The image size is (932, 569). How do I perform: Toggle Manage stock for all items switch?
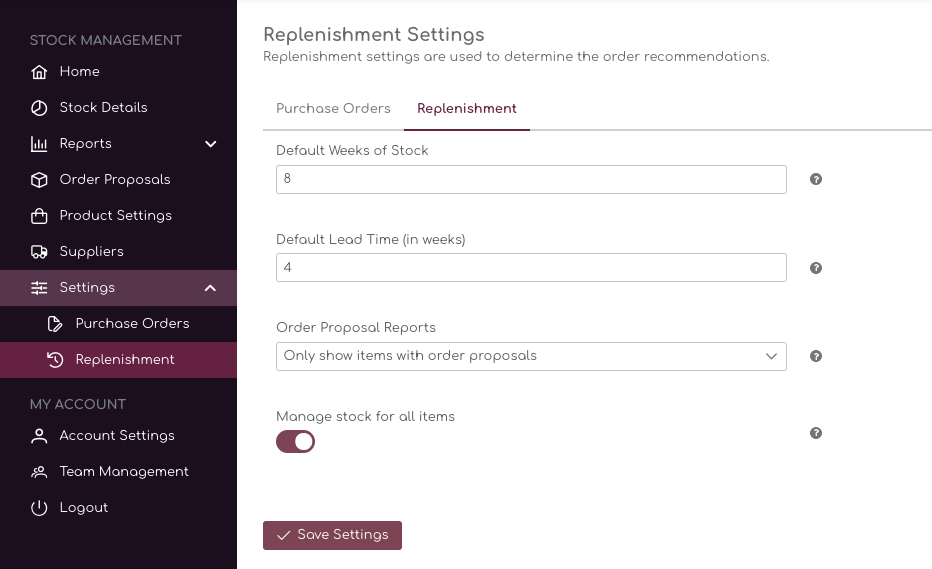click(x=295, y=442)
